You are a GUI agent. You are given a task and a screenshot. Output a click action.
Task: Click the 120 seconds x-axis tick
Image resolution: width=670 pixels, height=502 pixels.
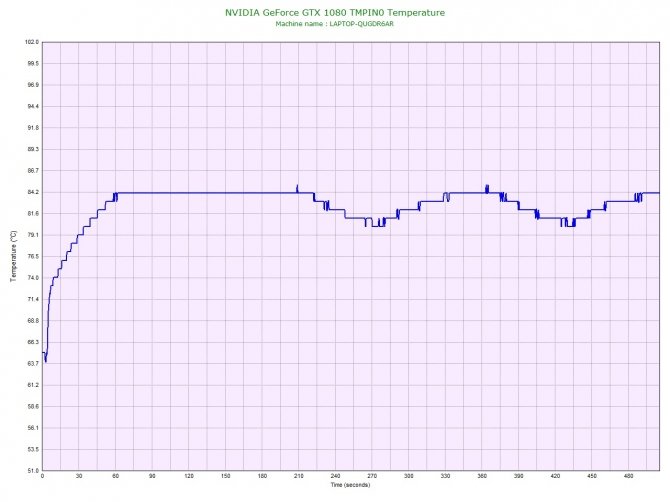pyautogui.click(x=189, y=476)
